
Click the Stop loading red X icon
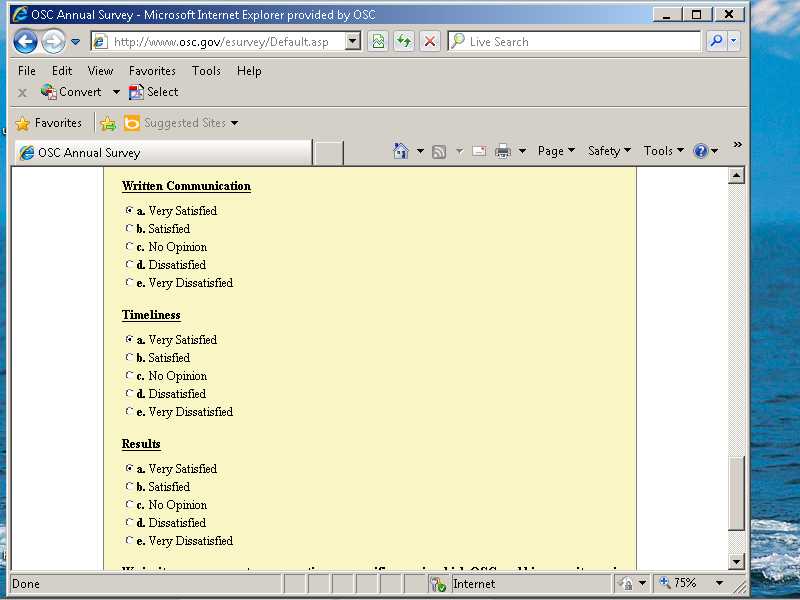click(x=429, y=42)
